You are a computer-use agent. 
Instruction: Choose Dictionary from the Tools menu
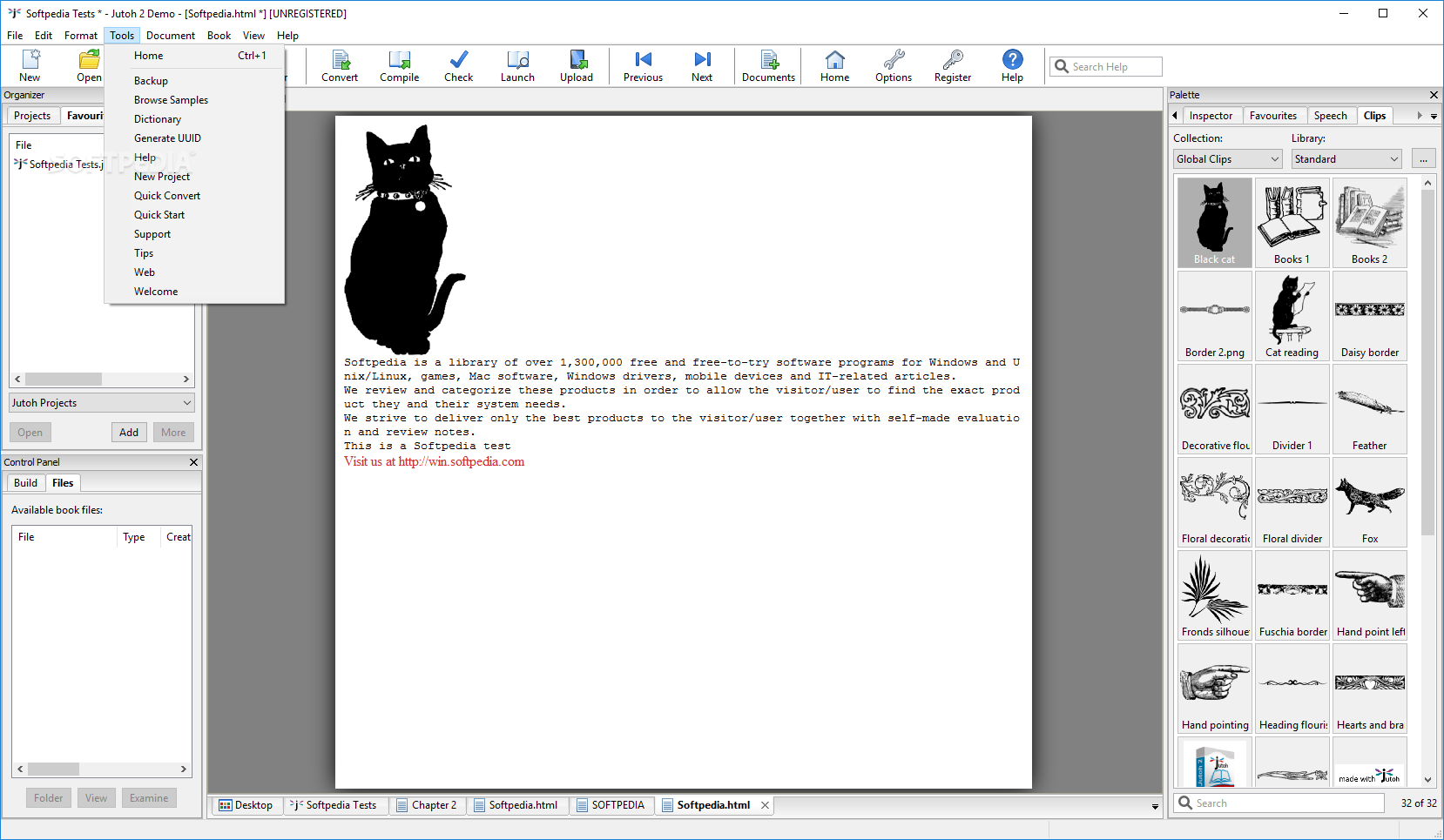pos(194,119)
